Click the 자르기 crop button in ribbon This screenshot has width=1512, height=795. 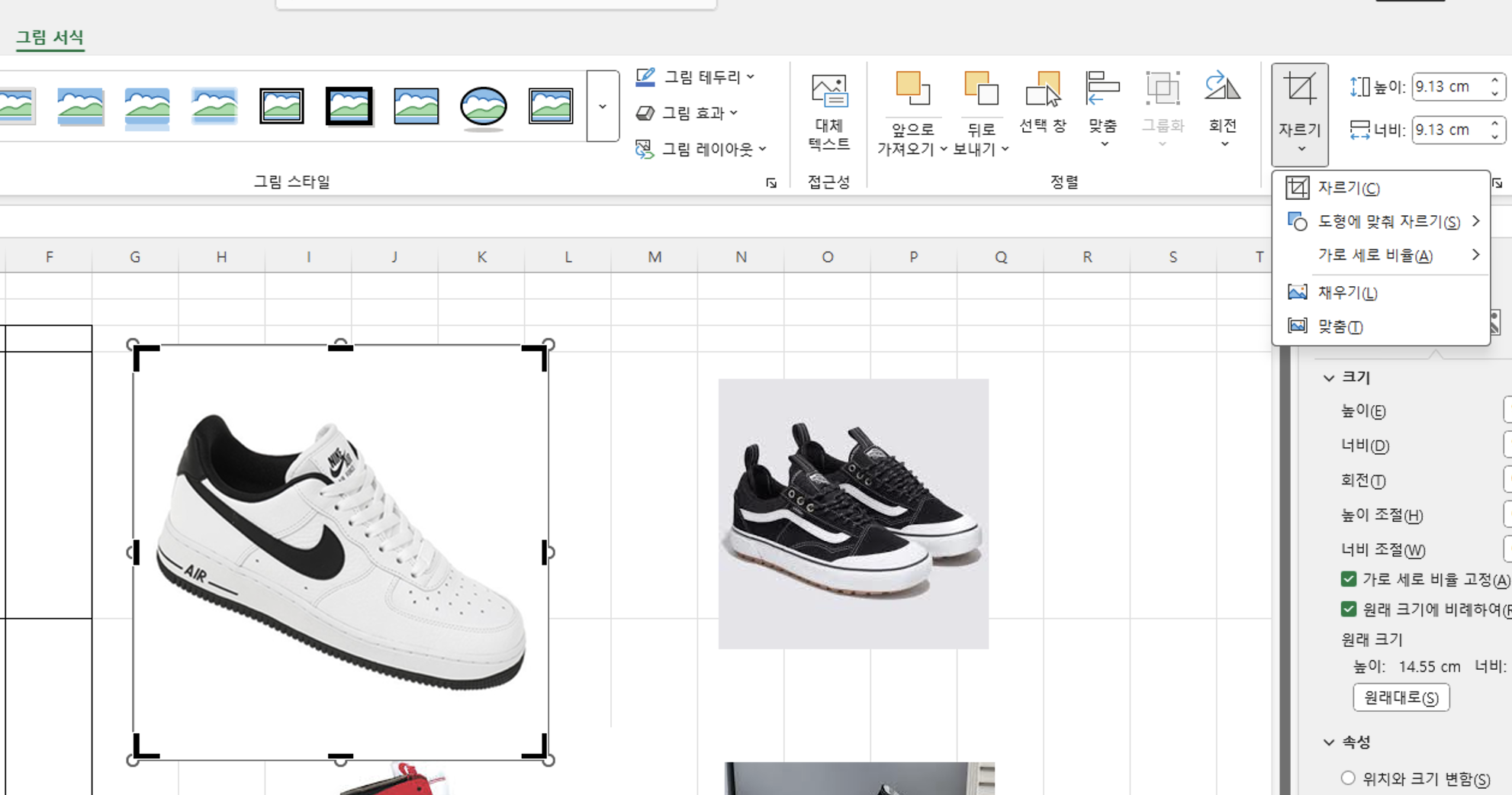tap(1300, 114)
